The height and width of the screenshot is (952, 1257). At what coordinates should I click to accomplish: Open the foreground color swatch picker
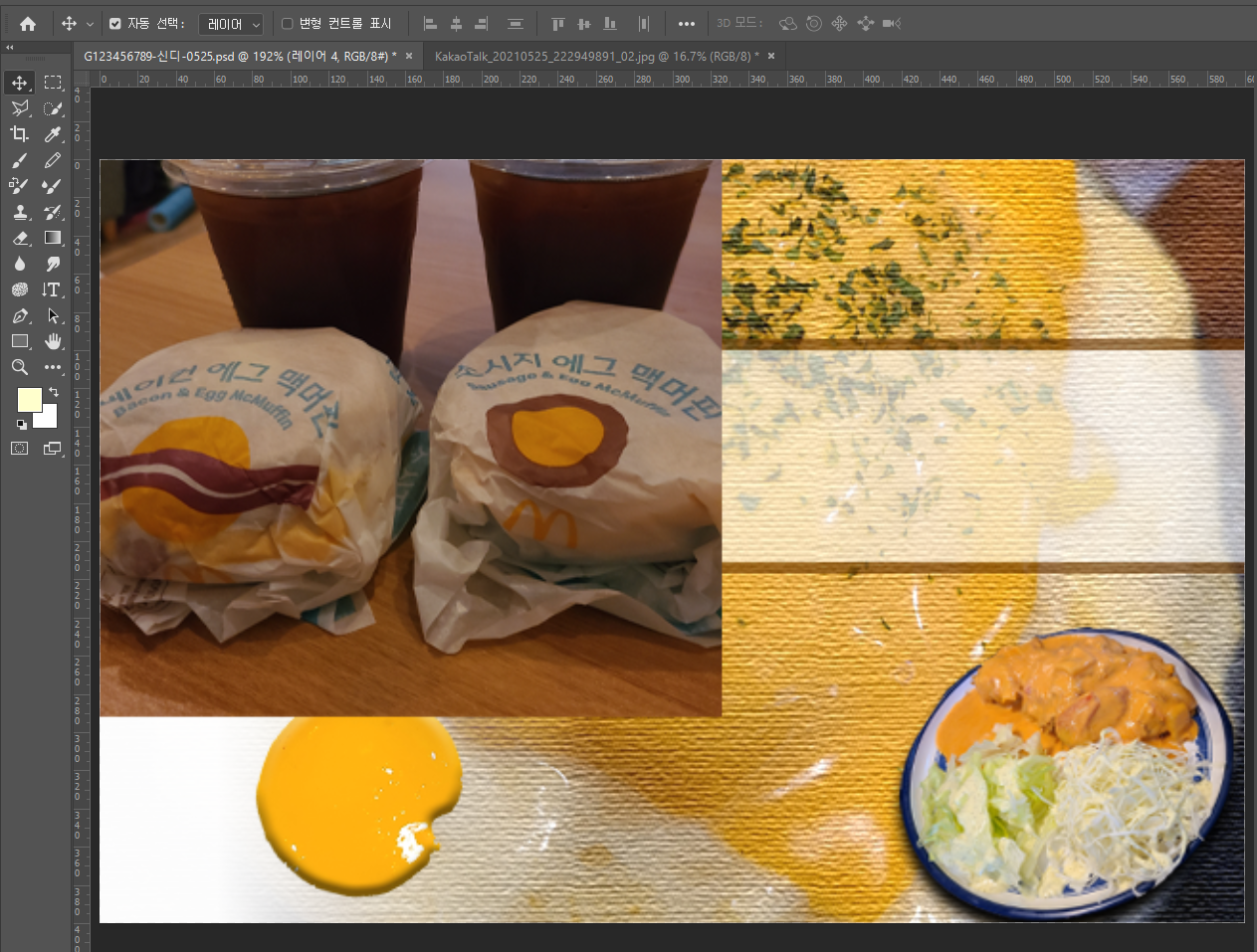click(29, 400)
